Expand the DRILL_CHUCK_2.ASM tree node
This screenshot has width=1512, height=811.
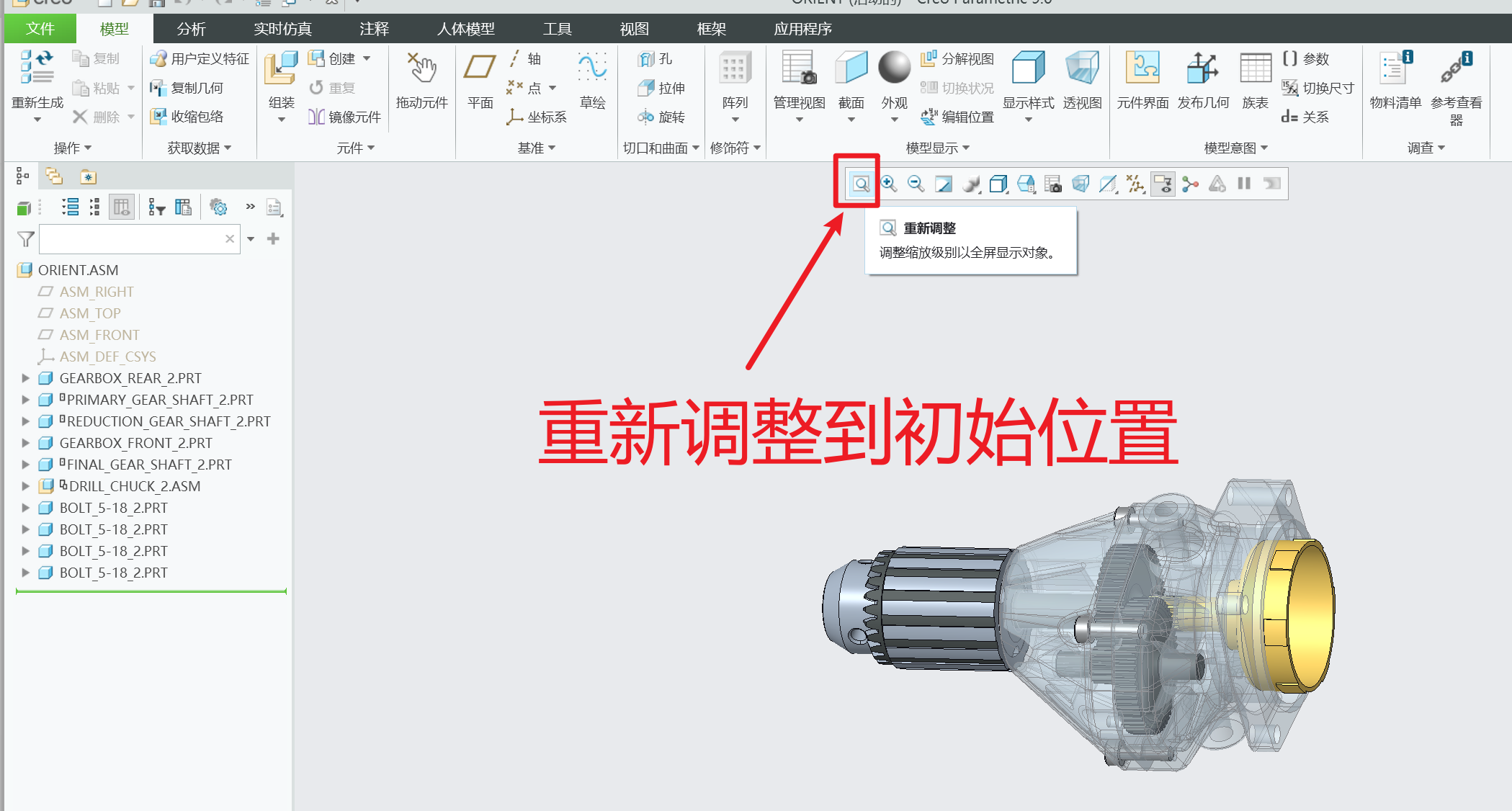(x=26, y=486)
